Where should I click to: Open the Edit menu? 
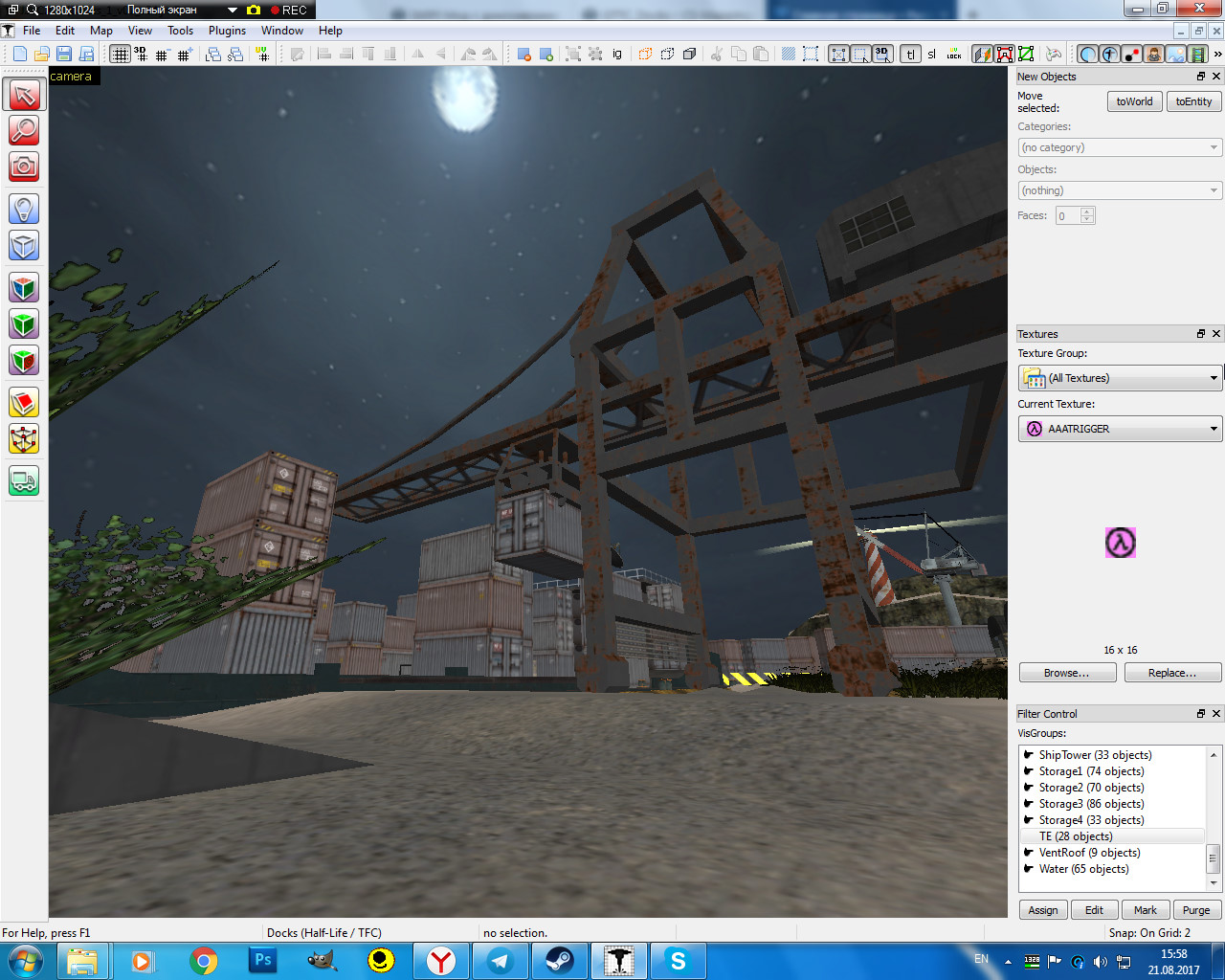pos(65,31)
